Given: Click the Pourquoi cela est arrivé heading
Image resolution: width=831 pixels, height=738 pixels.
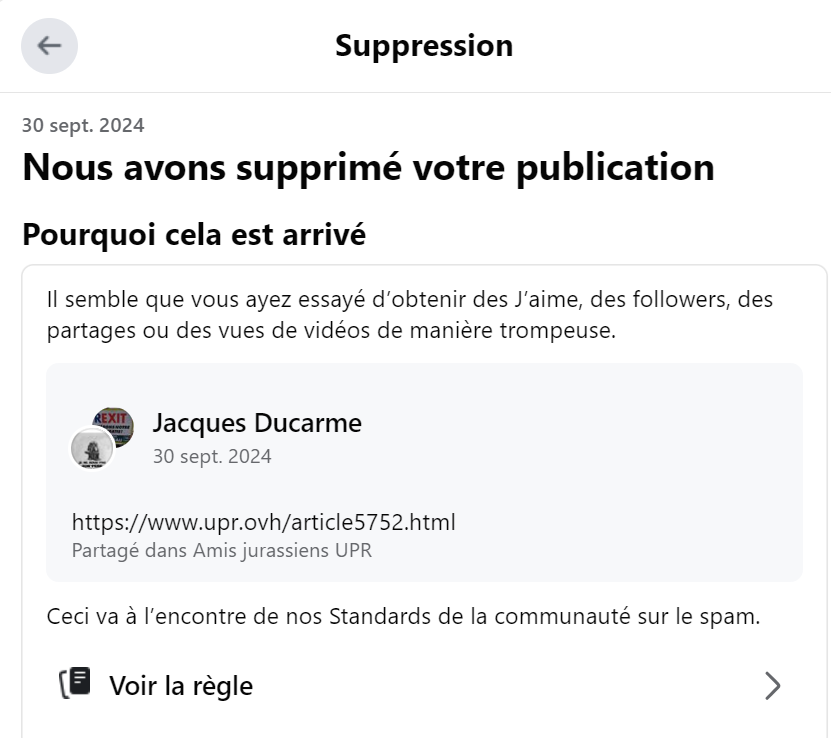Looking at the screenshot, I should click(x=194, y=234).
